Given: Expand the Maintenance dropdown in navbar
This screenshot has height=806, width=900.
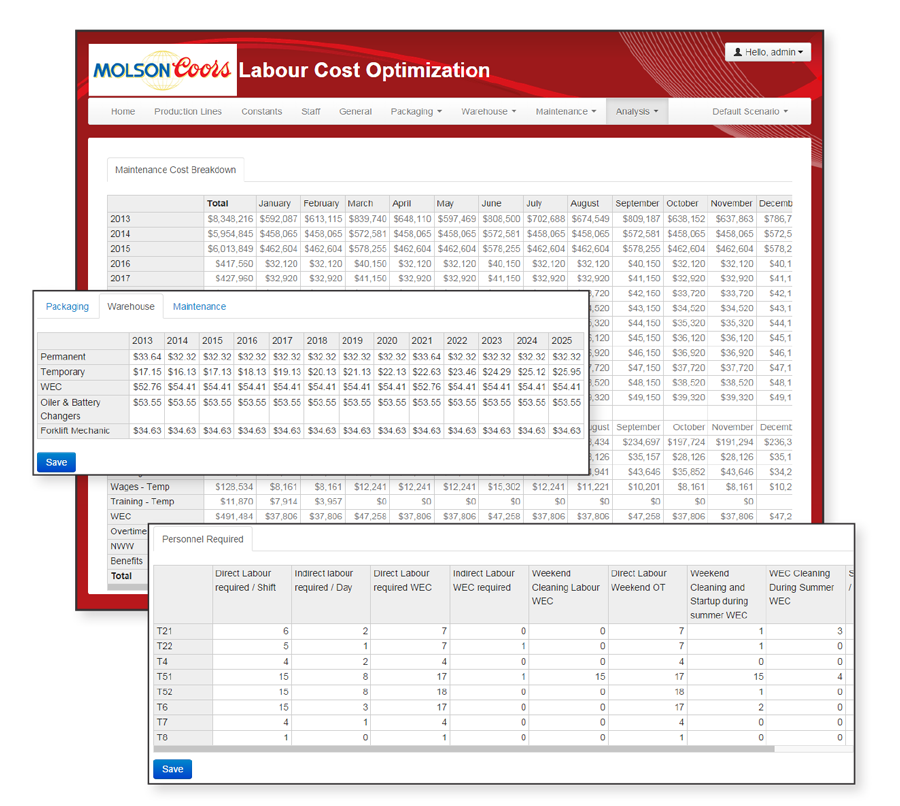Looking at the screenshot, I should coord(566,111).
